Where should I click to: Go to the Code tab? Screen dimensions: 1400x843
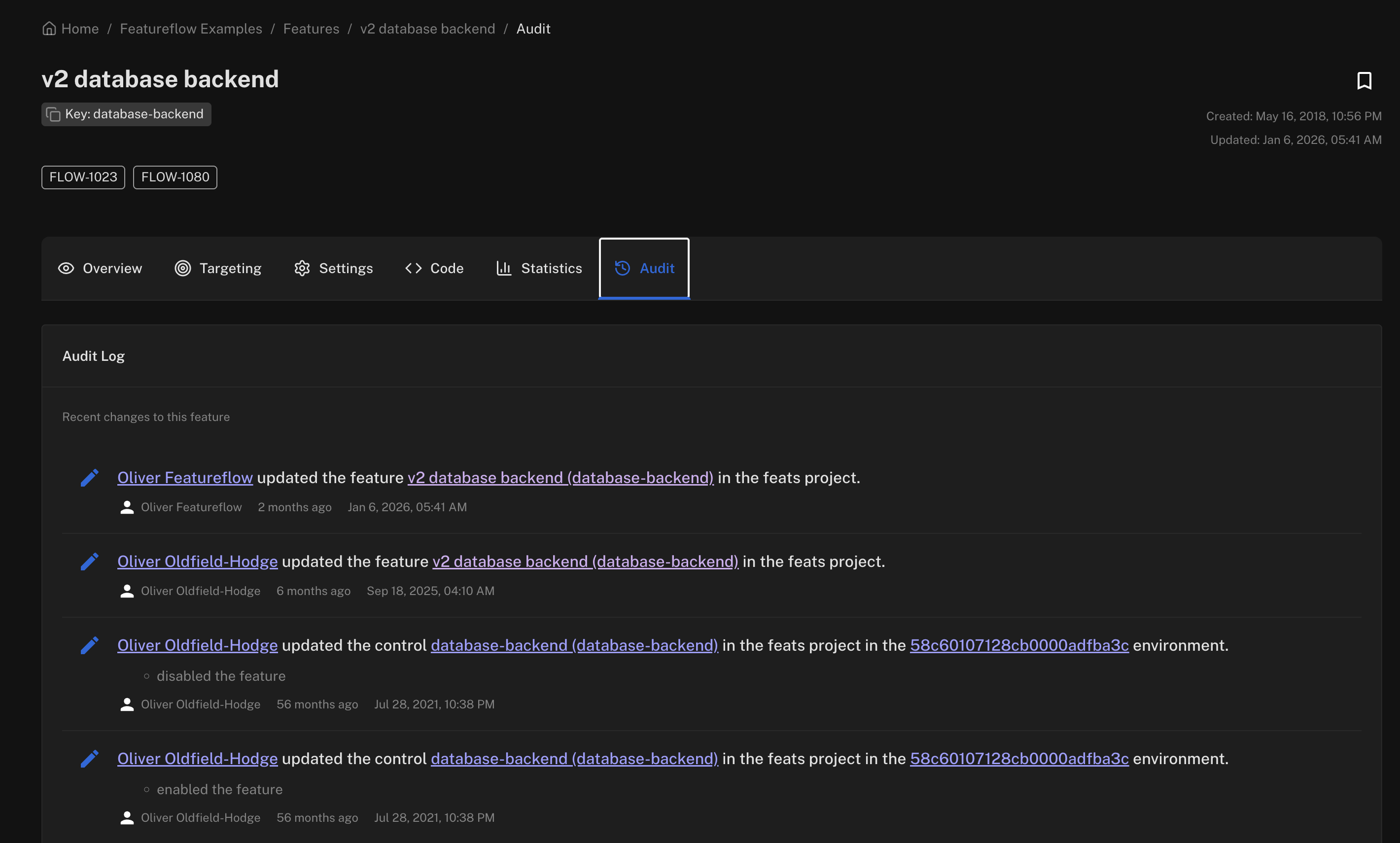point(434,268)
